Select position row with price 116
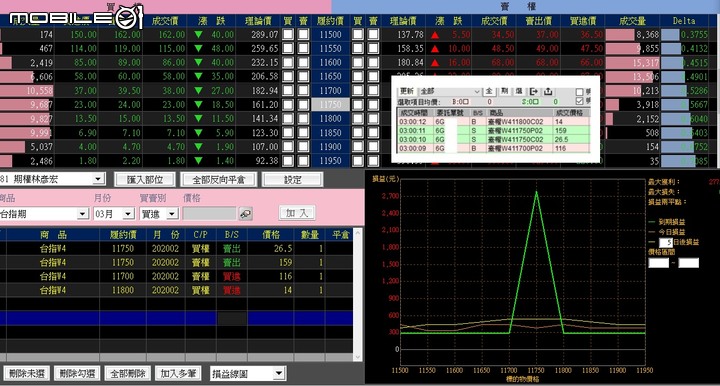 pos(176,276)
